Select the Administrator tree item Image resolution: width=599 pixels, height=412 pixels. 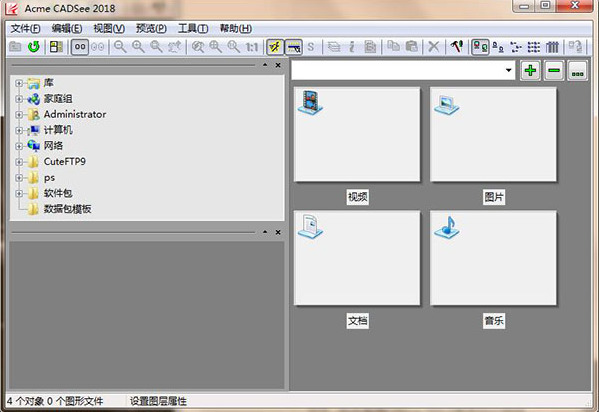(75, 115)
